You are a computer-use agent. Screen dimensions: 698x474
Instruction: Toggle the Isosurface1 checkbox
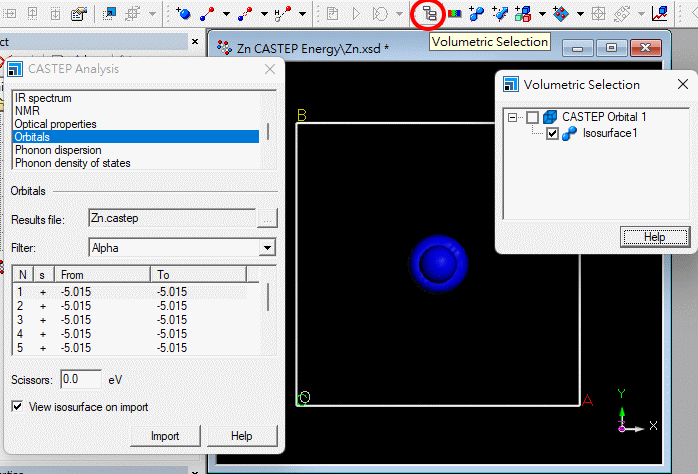click(552, 133)
